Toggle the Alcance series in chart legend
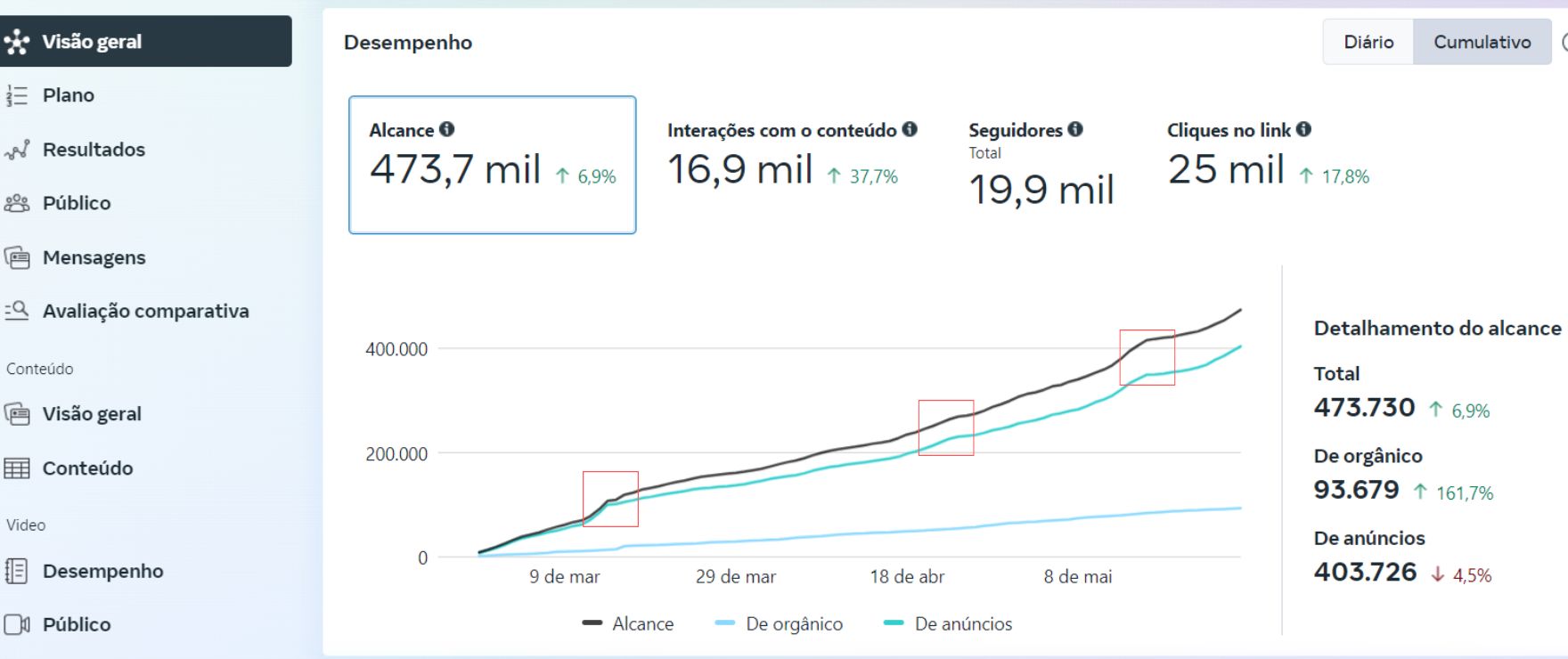 [628, 623]
